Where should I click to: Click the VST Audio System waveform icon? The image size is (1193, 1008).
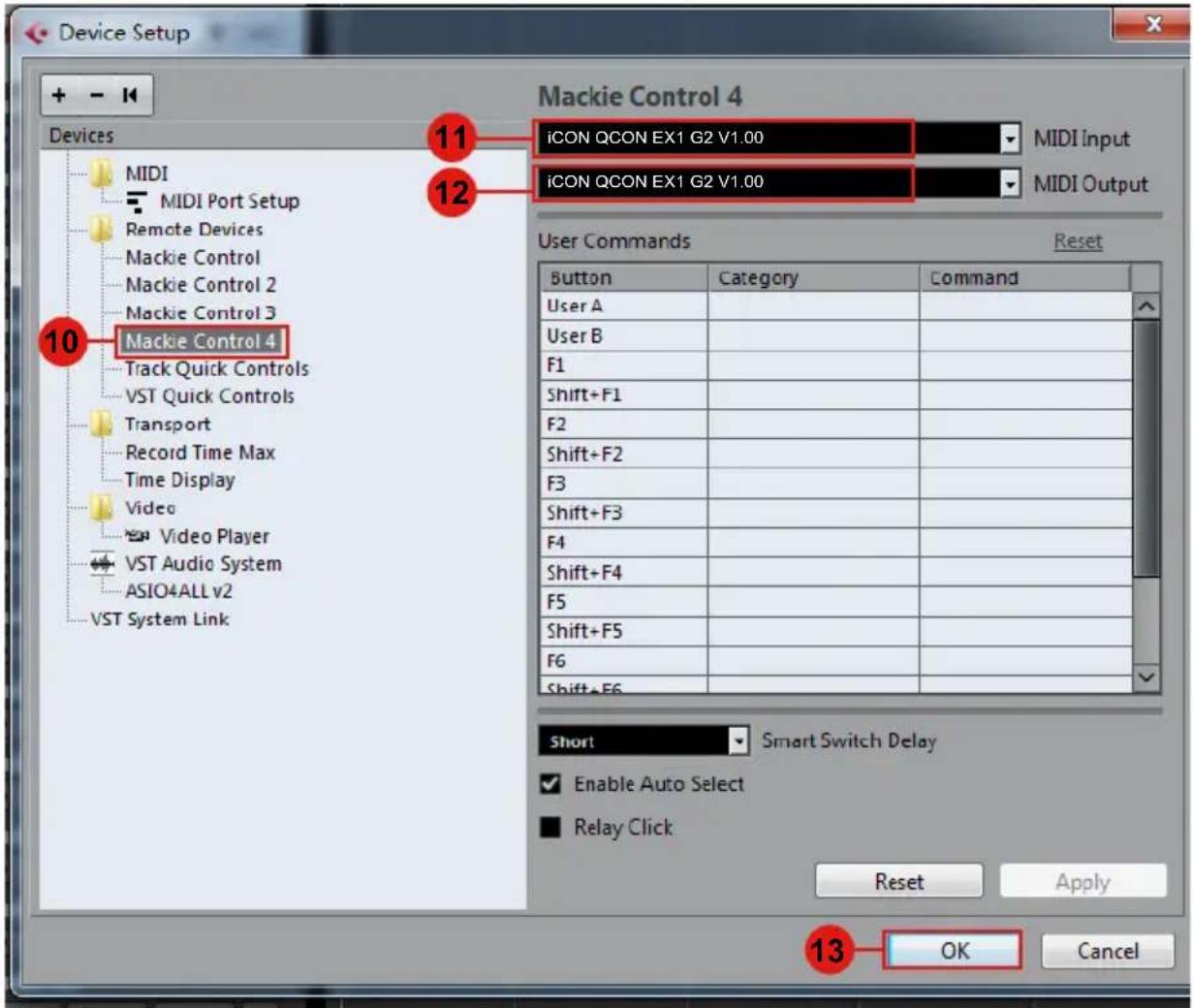click(x=102, y=564)
